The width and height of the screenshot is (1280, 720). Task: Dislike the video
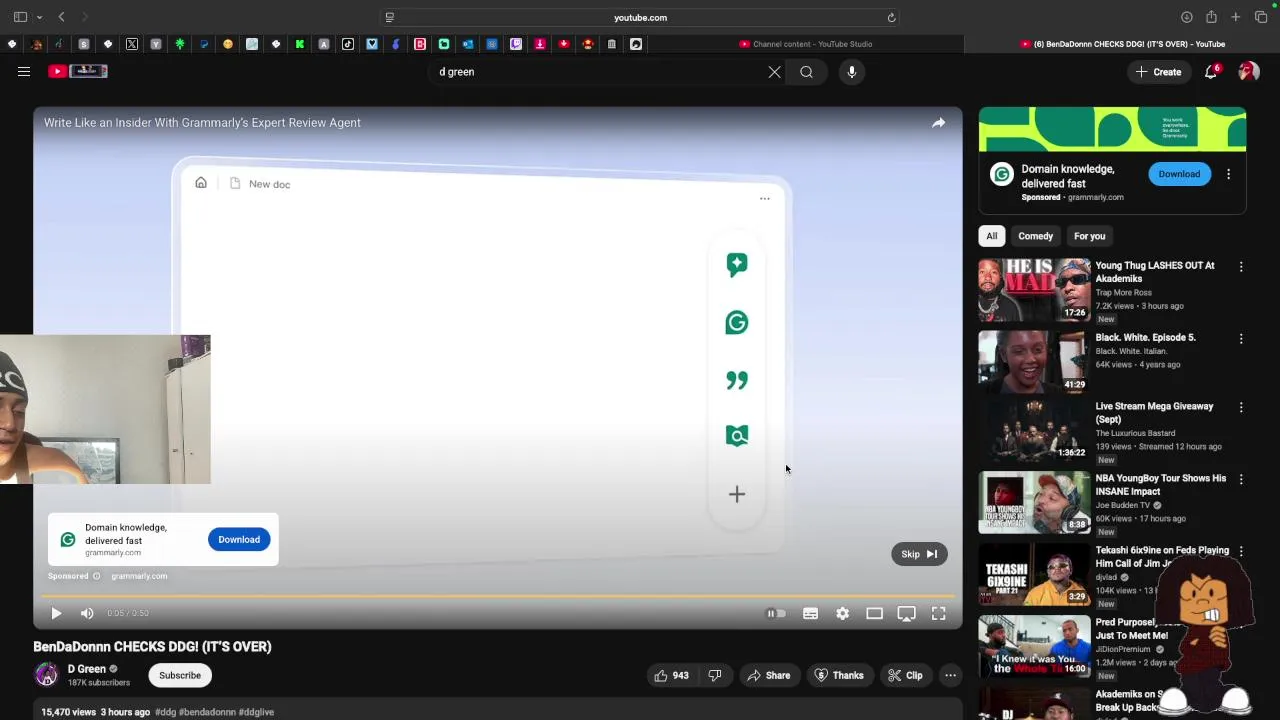pos(714,675)
